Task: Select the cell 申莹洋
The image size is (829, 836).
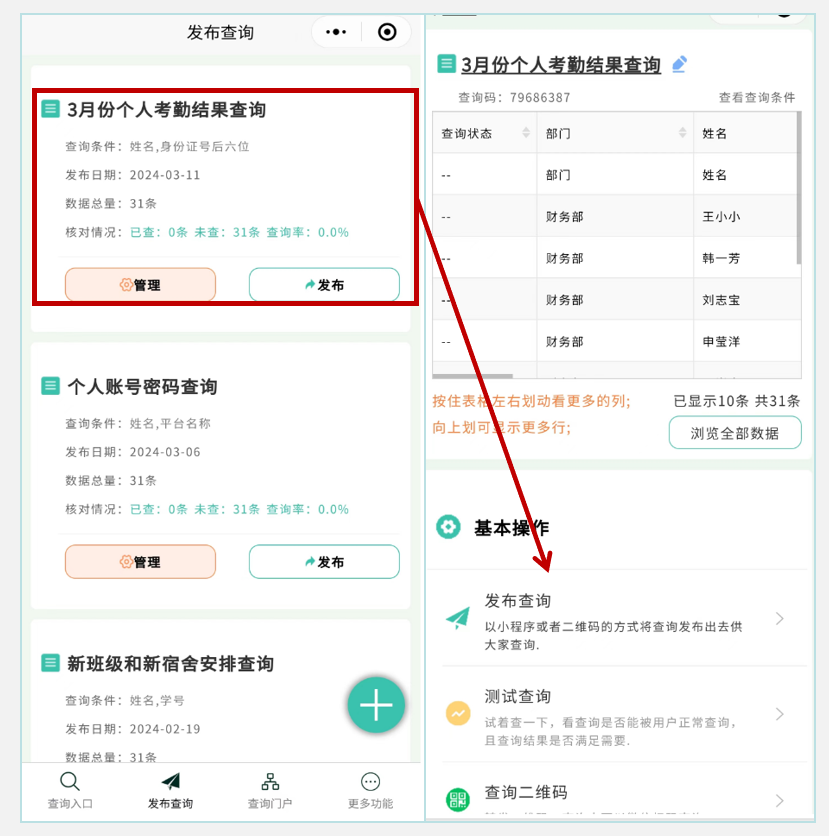Action: click(747, 341)
